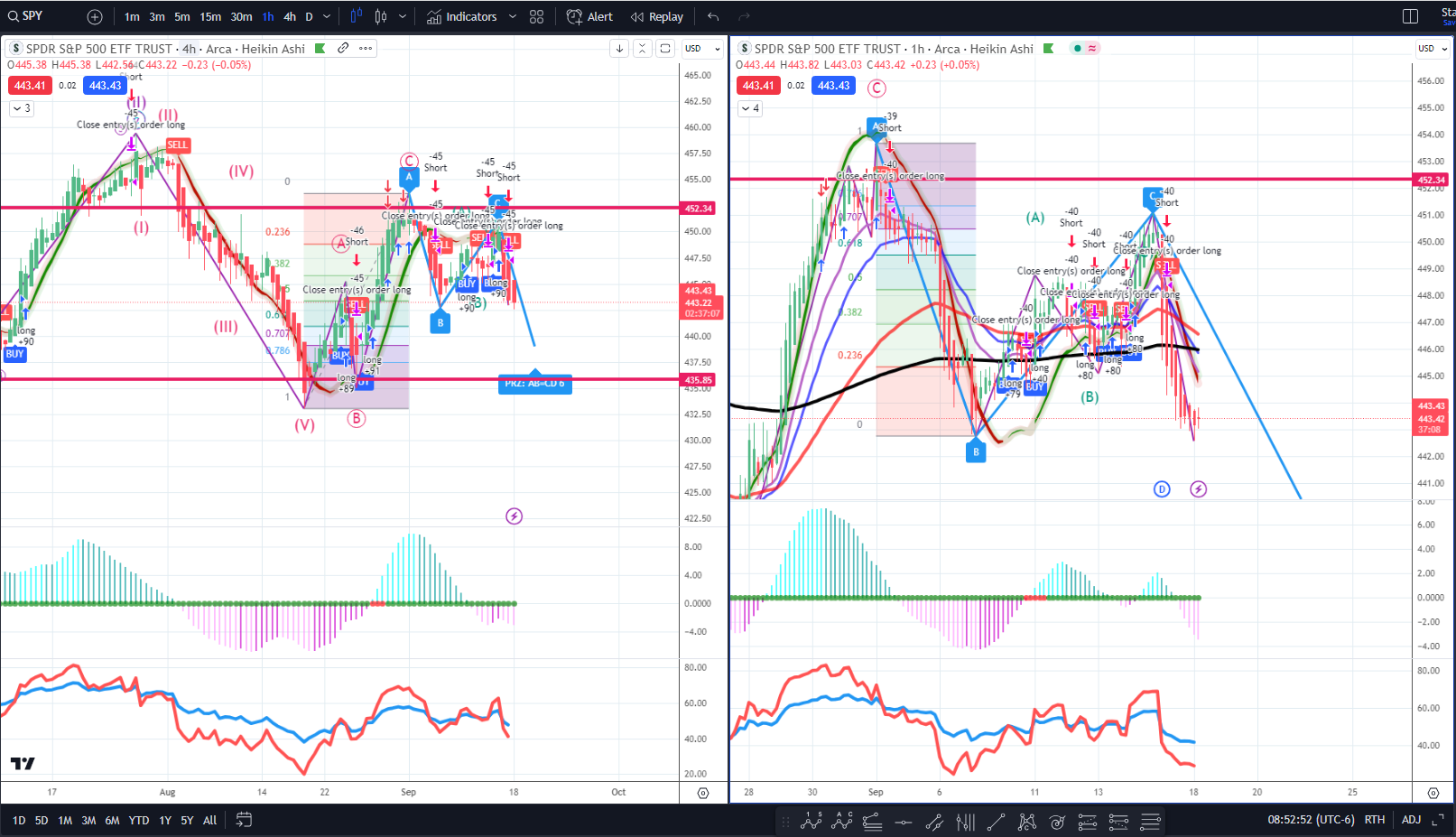This screenshot has width=1456, height=837.
Task: Click the hollow candles chart style icon
Action: click(381, 16)
